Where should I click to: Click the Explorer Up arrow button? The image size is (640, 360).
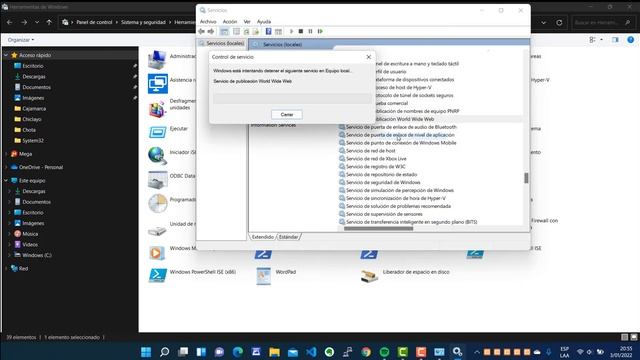tap(49, 22)
